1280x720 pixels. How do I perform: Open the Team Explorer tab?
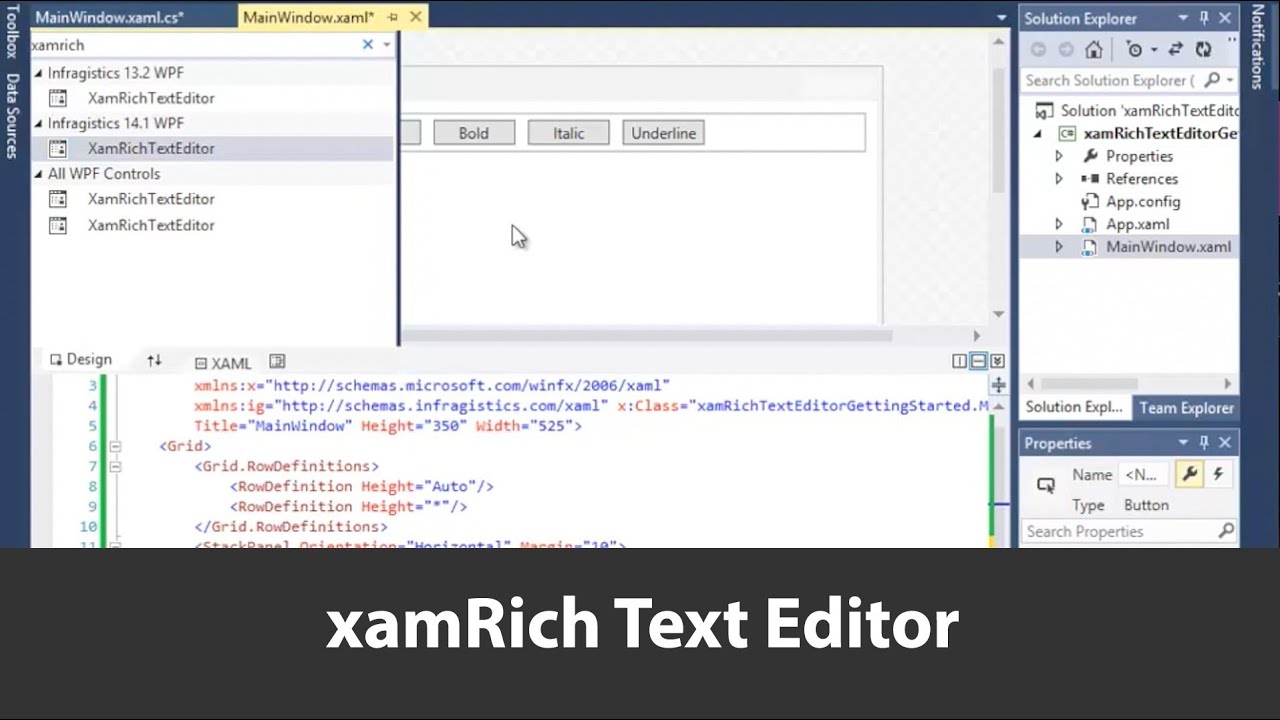pyautogui.click(x=1186, y=407)
